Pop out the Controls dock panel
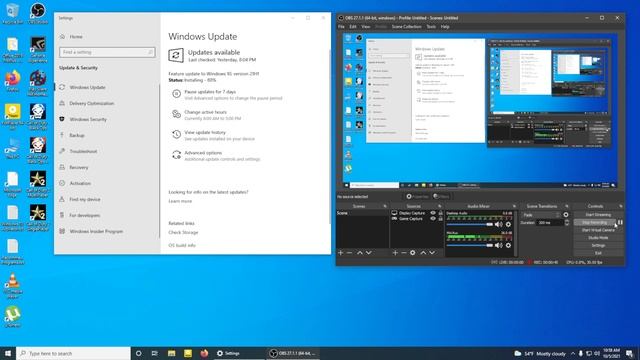Image resolution: width=640 pixels, height=360 pixels. pos(621,206)
